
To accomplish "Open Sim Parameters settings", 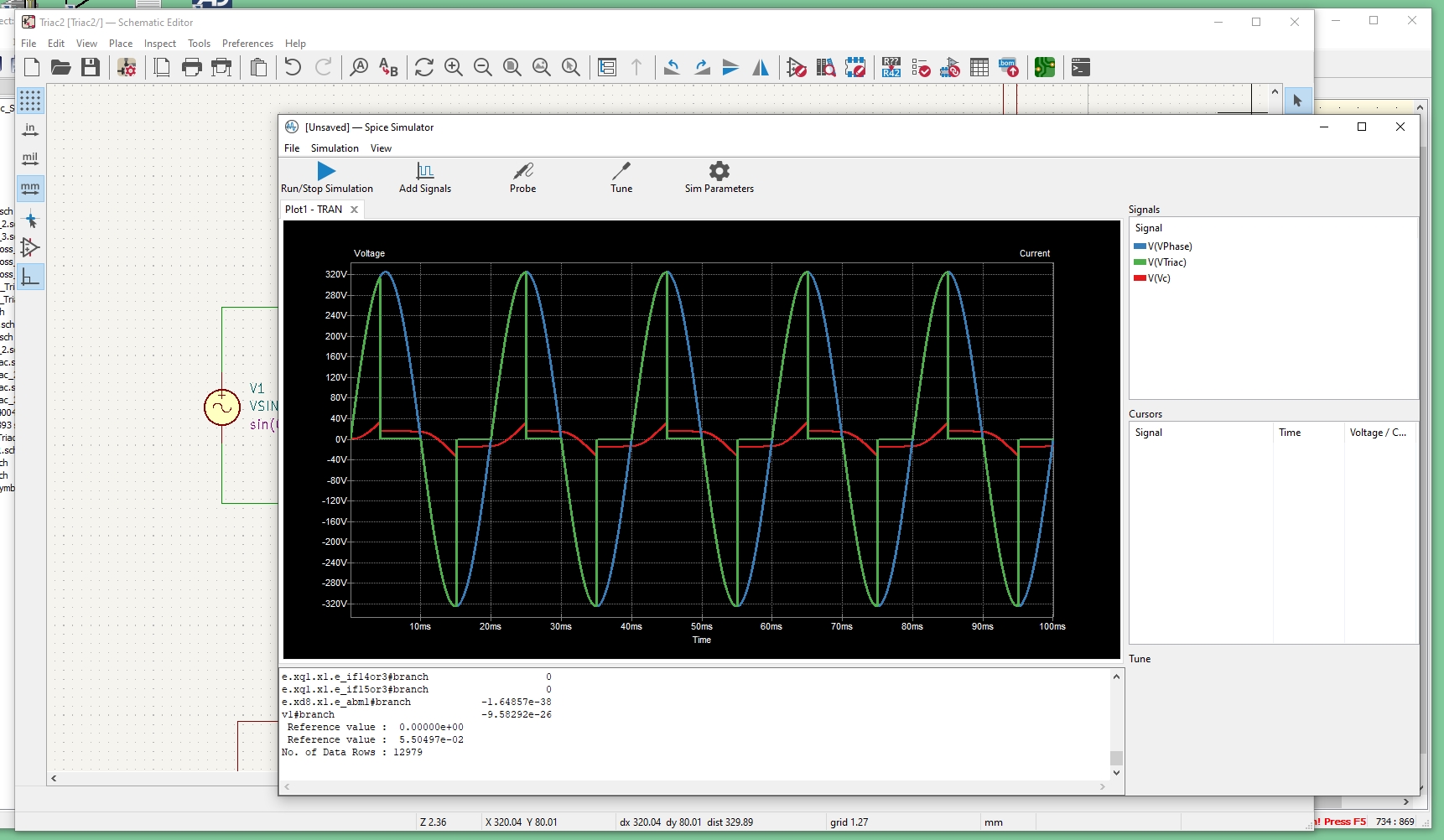I will [719, 176].
